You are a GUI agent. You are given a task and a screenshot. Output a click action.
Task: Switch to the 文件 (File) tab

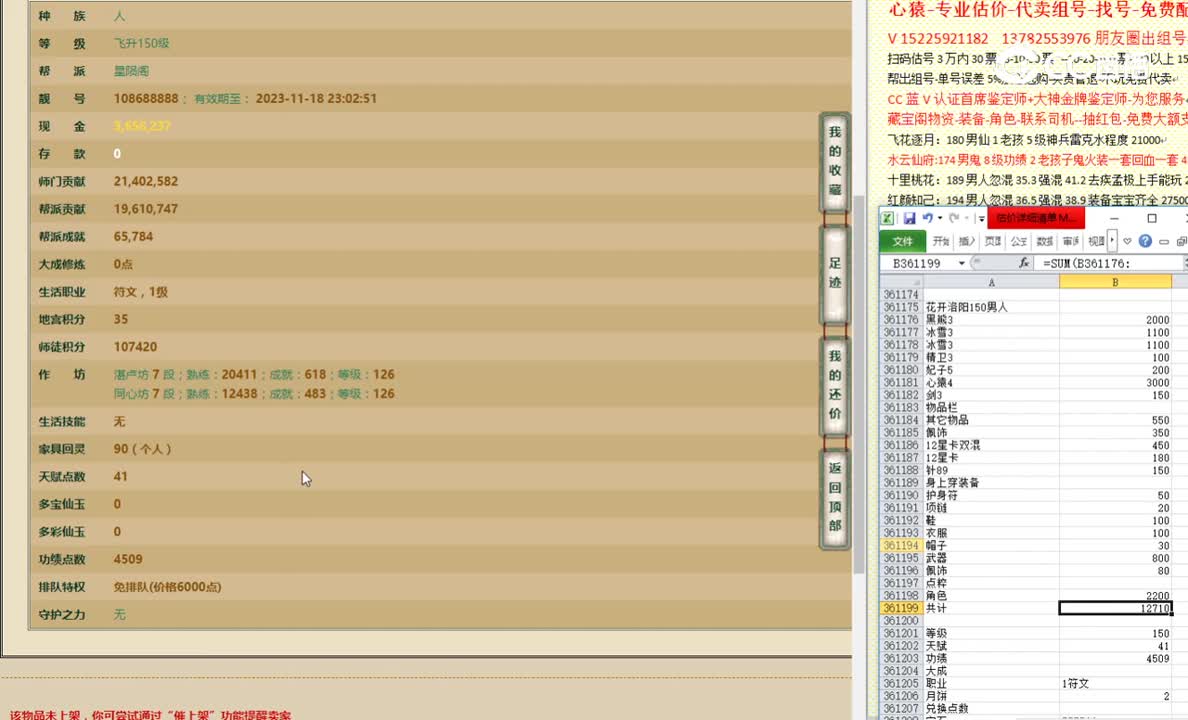[904, 242]
